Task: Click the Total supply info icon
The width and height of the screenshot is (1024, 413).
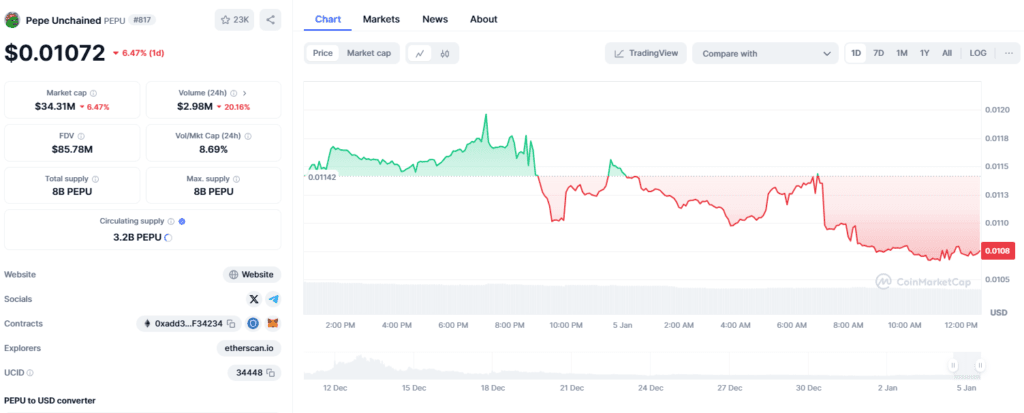Action: pos(95,178)
